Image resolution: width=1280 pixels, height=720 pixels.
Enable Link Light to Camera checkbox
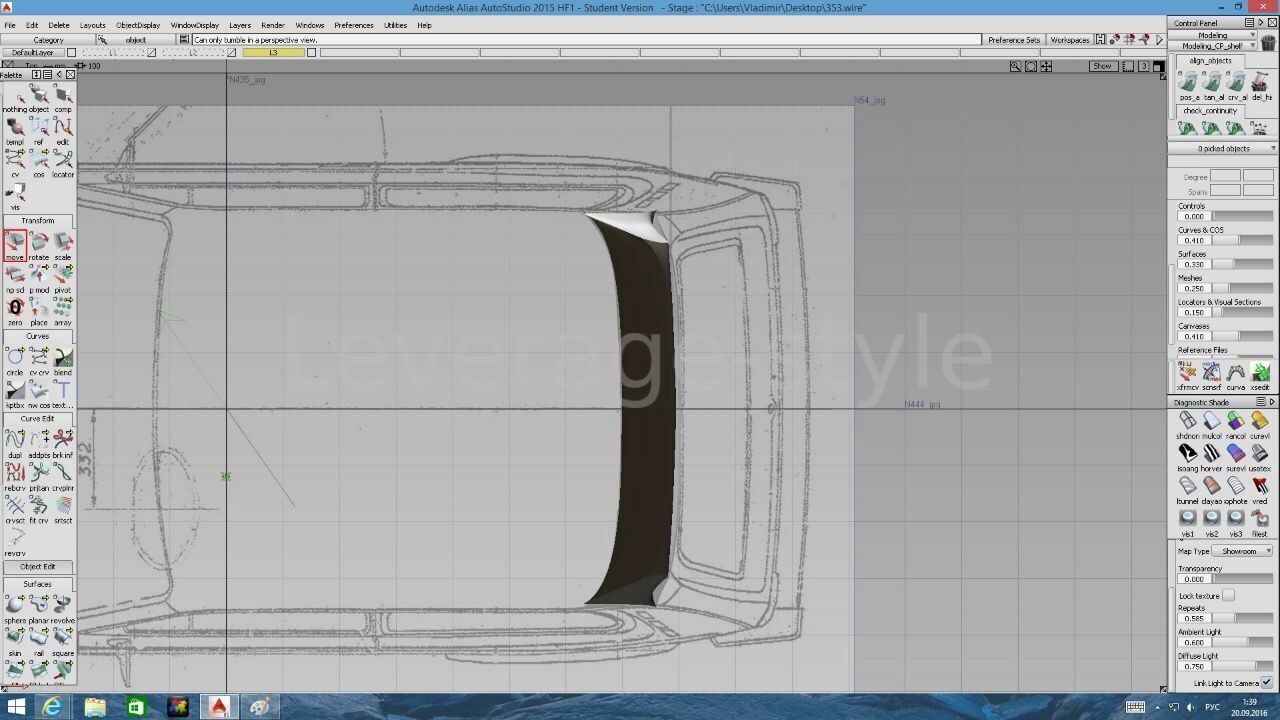pyautogui.click(x=1267, y=683)
